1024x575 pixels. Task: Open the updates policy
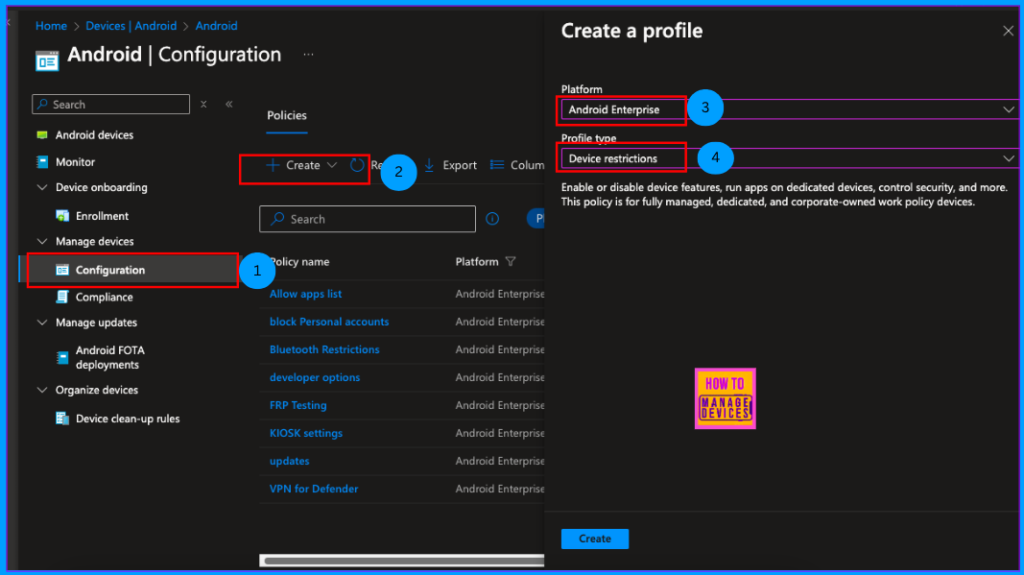[x=289, y=461]
